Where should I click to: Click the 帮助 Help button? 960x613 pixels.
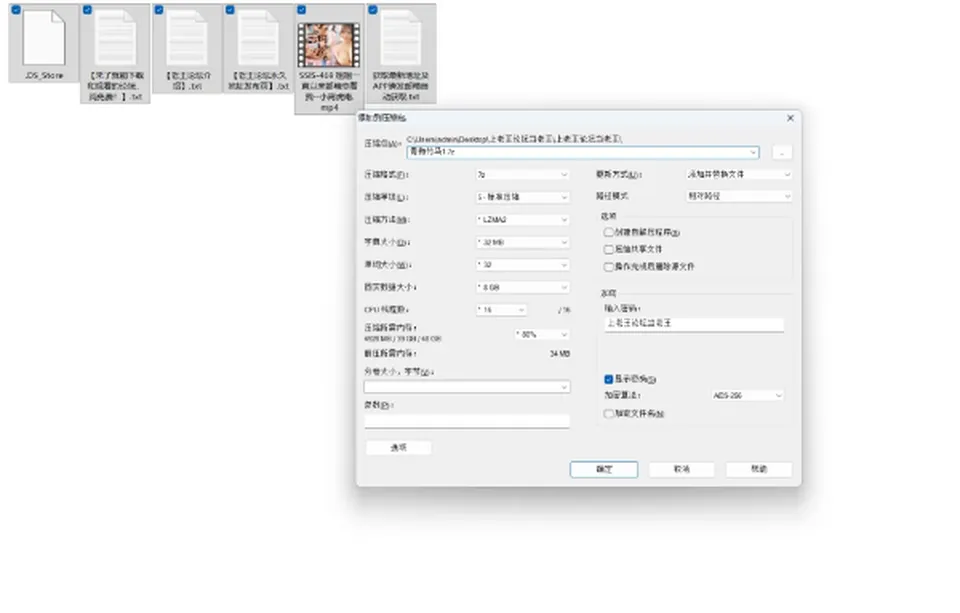click(759, 469)
